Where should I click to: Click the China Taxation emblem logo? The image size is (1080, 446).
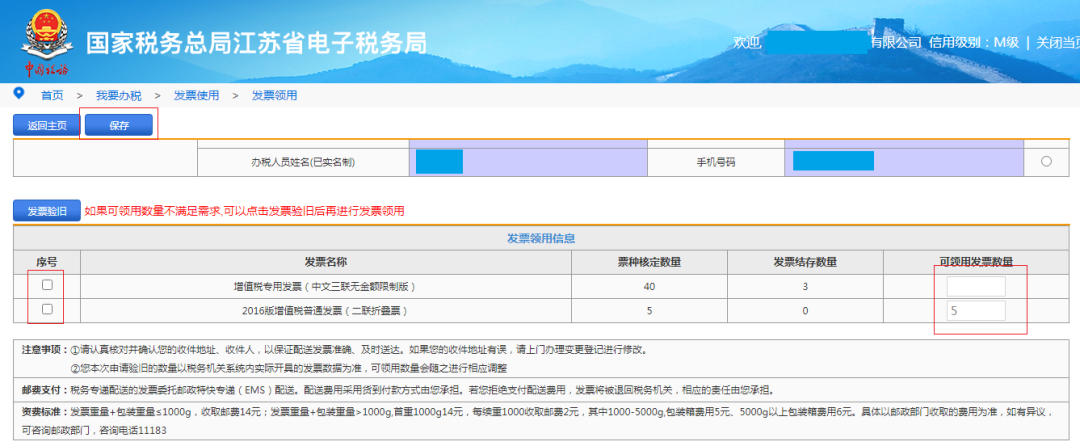click(47, 41)
